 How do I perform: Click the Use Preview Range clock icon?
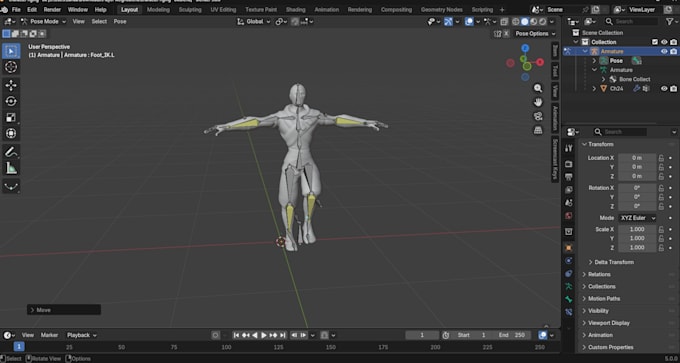(446, 335)
